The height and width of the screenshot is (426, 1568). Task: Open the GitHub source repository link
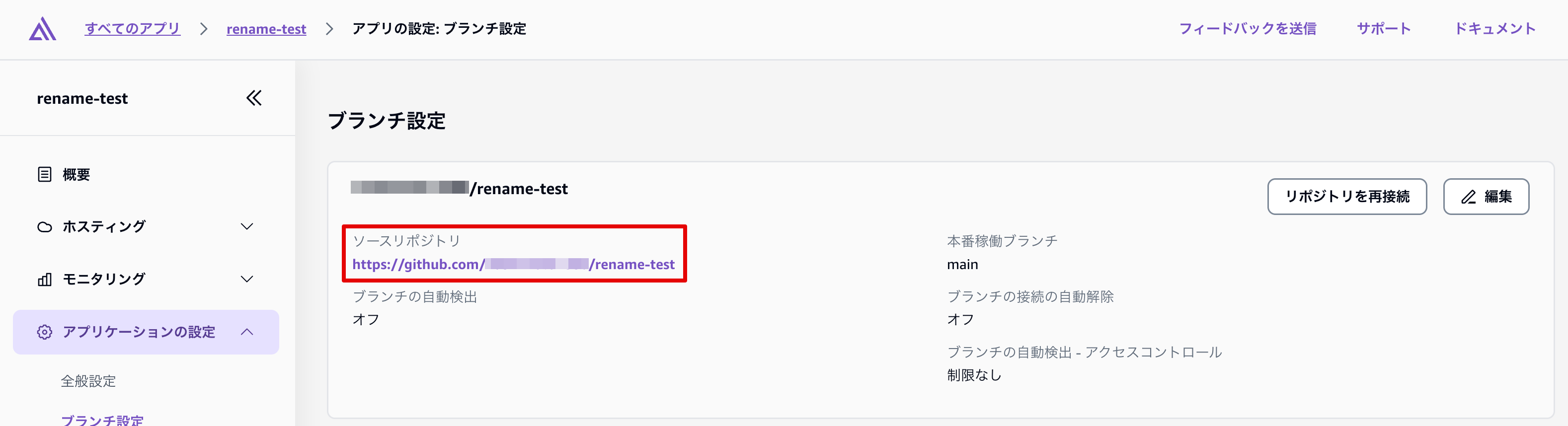tap(513, 265)
